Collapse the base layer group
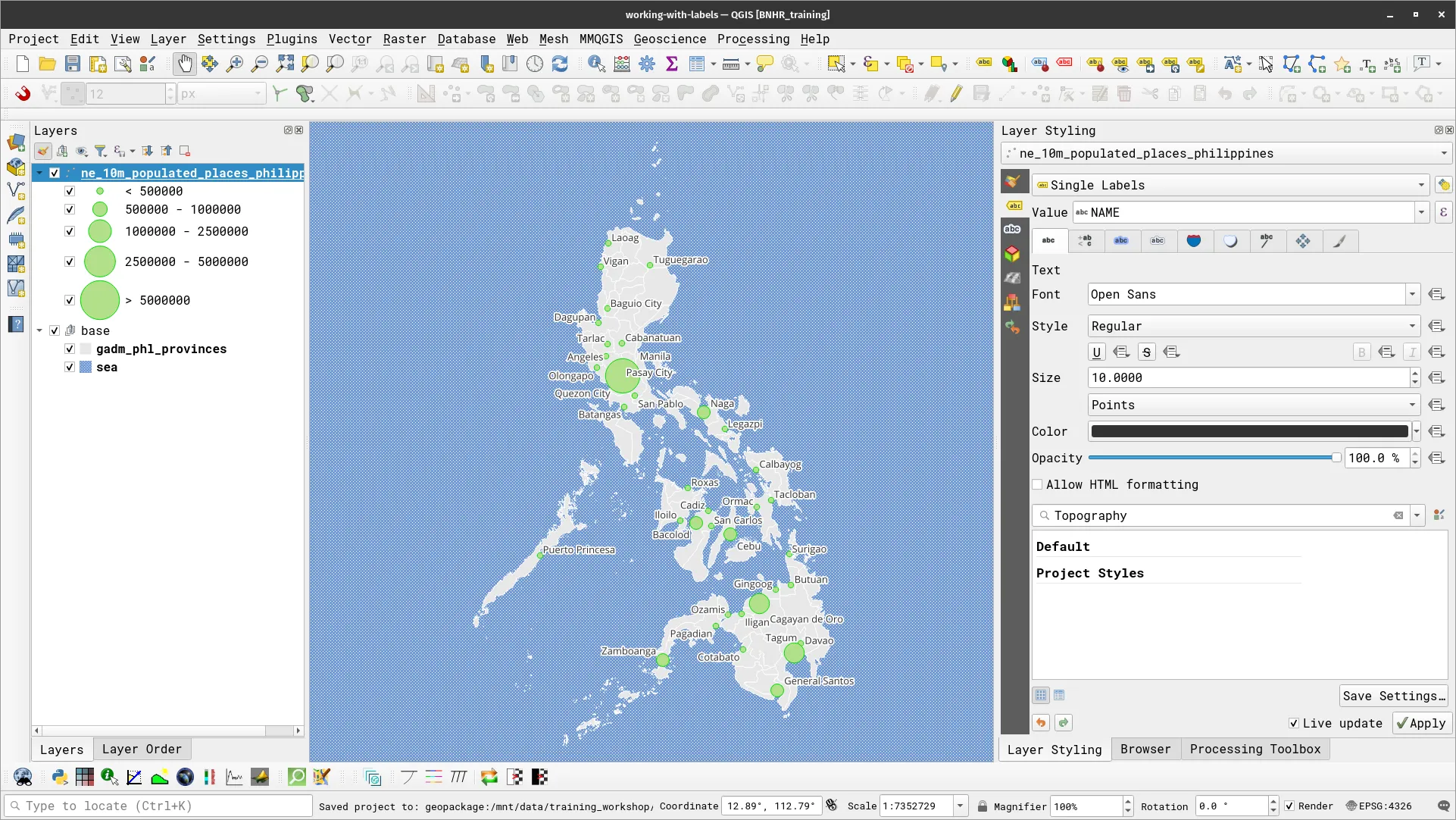Screen dimensions: 1456x820 (39, 330)
